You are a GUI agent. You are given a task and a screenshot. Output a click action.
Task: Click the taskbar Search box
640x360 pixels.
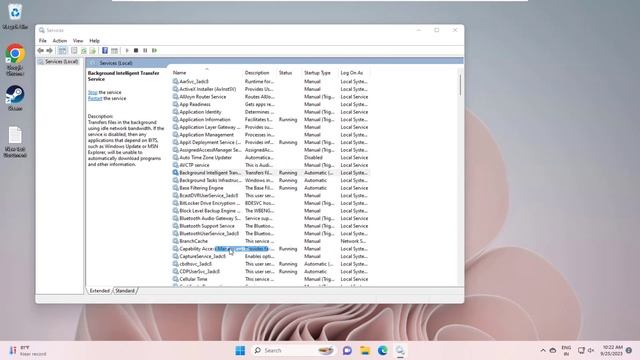(x=293, y=351)
